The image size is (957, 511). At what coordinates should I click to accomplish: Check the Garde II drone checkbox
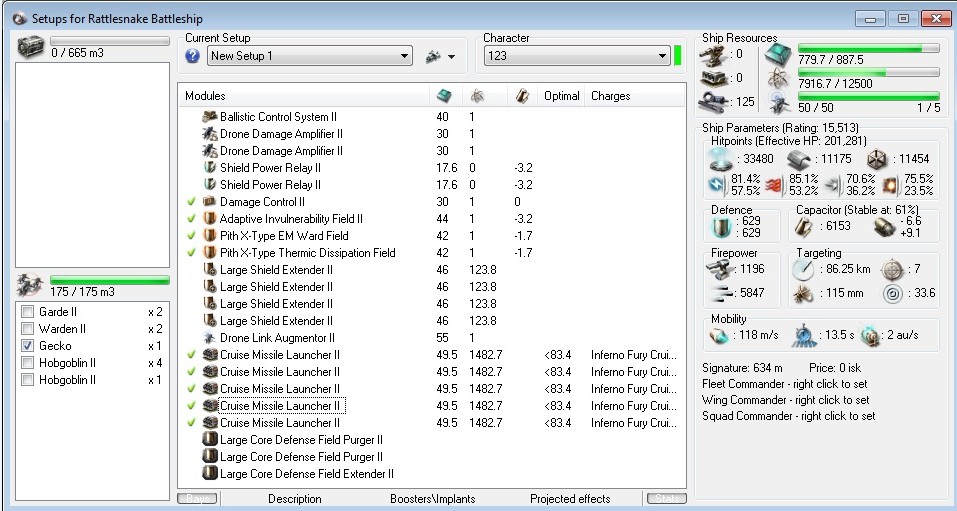click(27, 312)
